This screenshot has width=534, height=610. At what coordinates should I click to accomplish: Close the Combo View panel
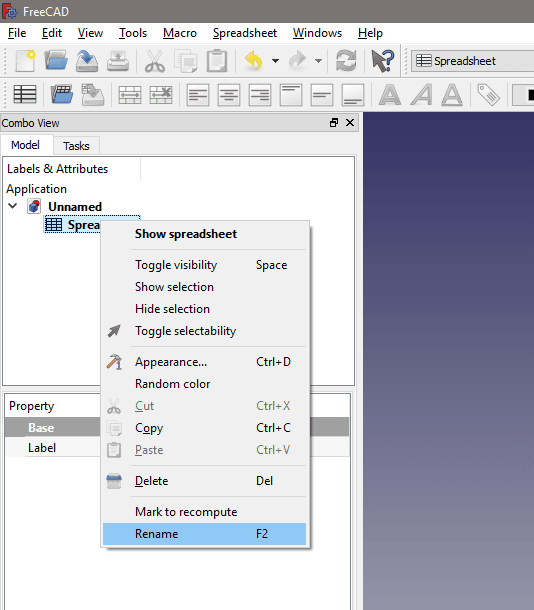coord(350,123)
